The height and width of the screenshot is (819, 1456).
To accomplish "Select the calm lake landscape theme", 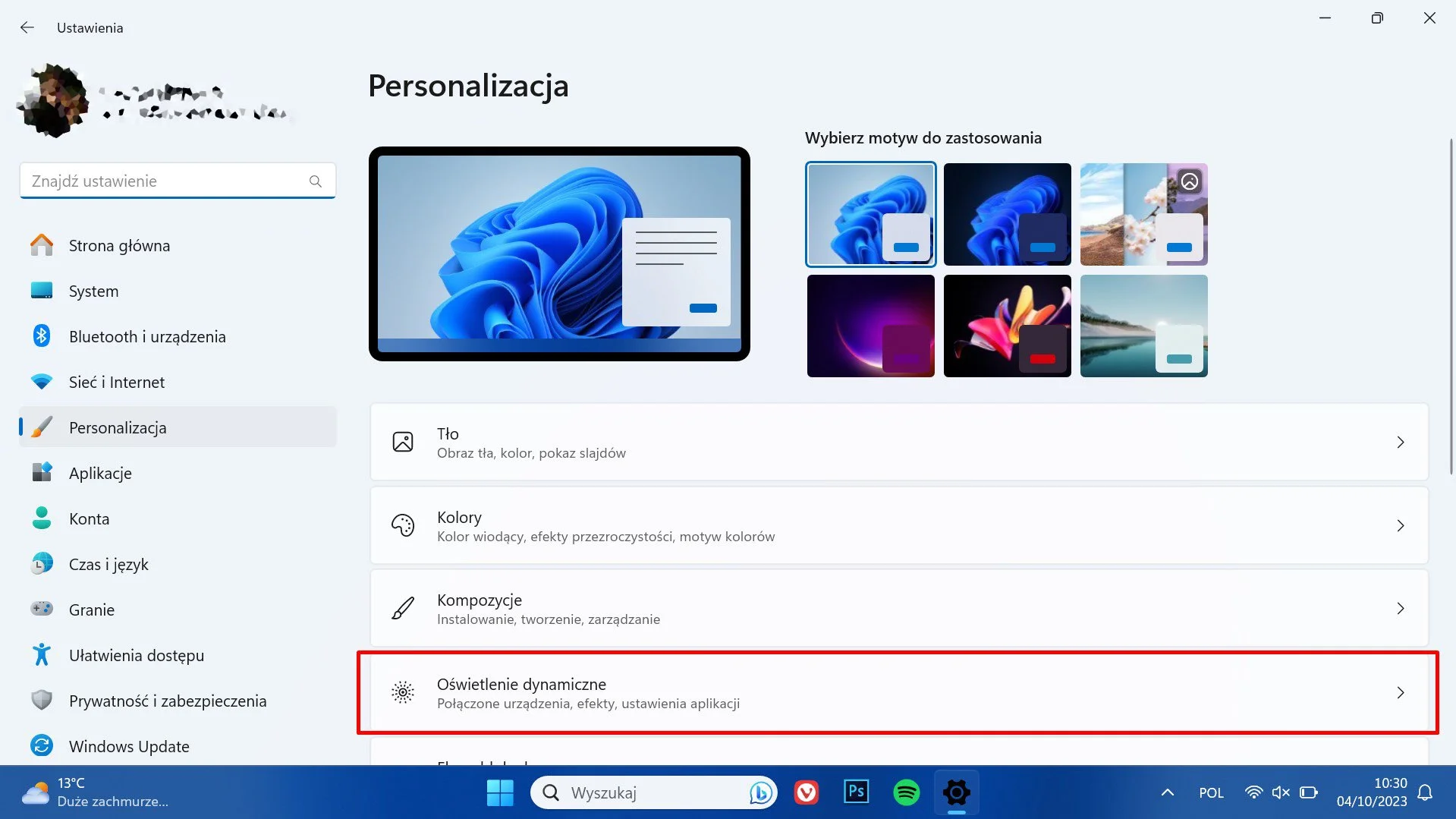I will pos(1143,326).
